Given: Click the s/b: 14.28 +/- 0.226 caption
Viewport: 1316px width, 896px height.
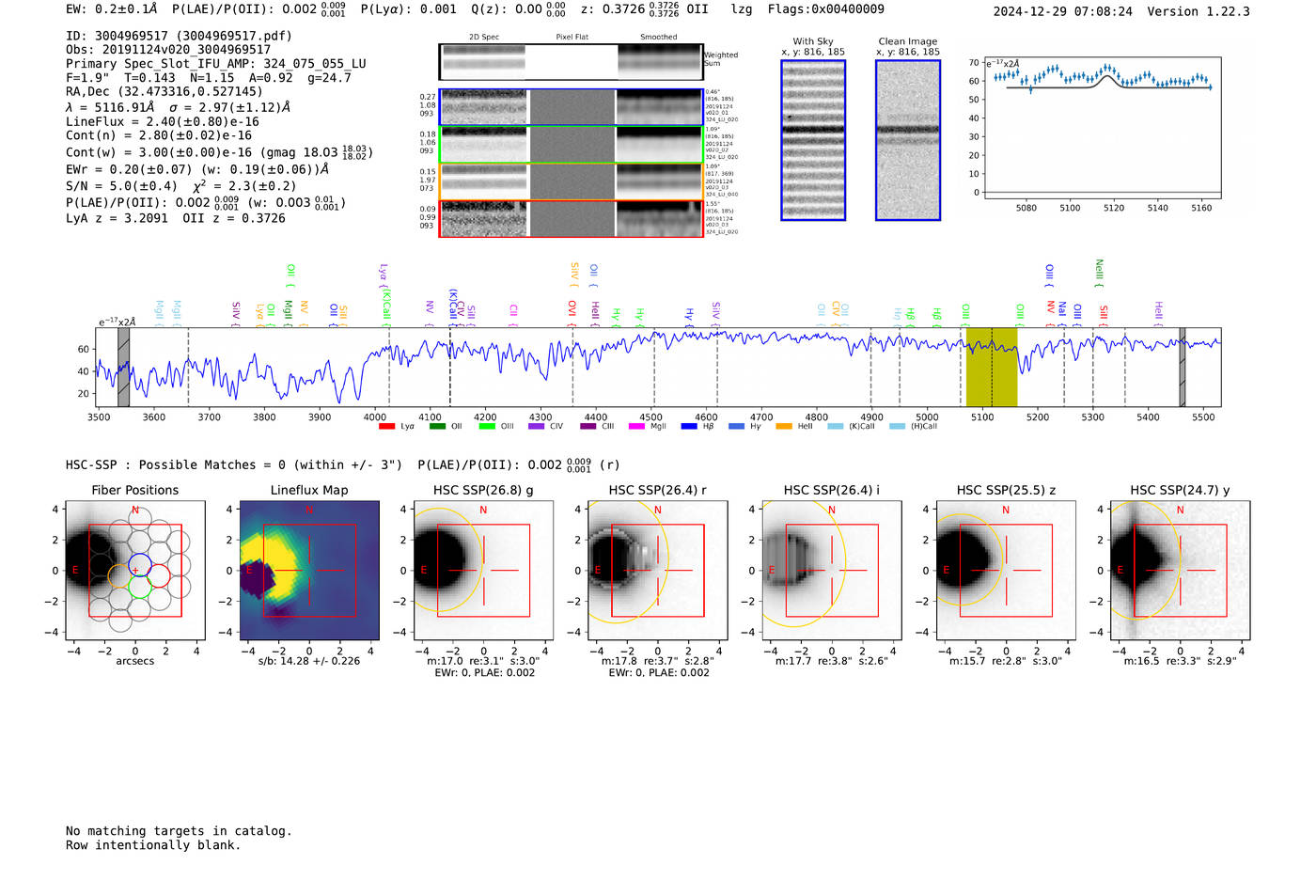Looking at the screenshot, I should click(x=309, y=661).
